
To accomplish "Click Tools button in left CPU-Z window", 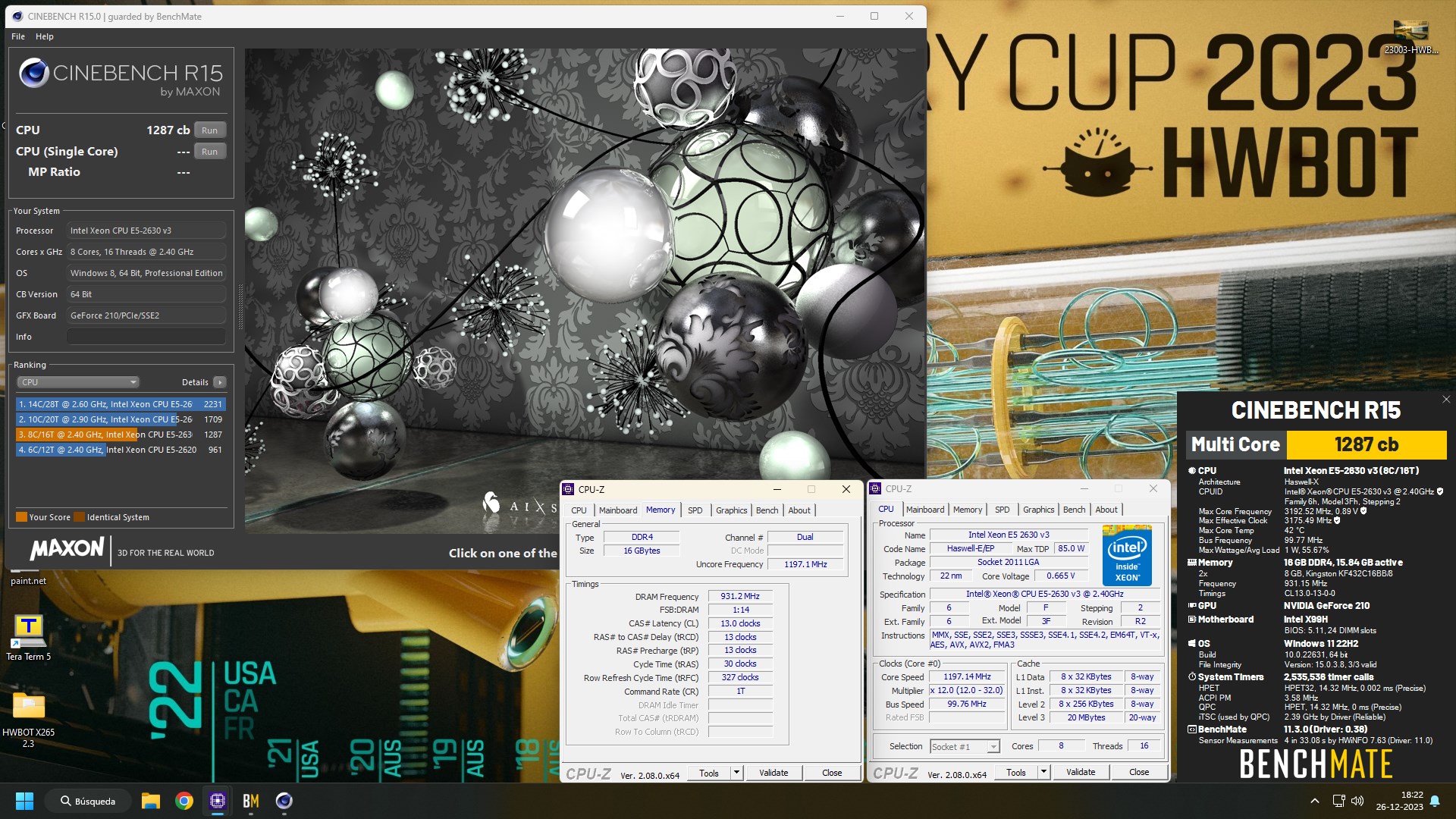I will [709, 773].
